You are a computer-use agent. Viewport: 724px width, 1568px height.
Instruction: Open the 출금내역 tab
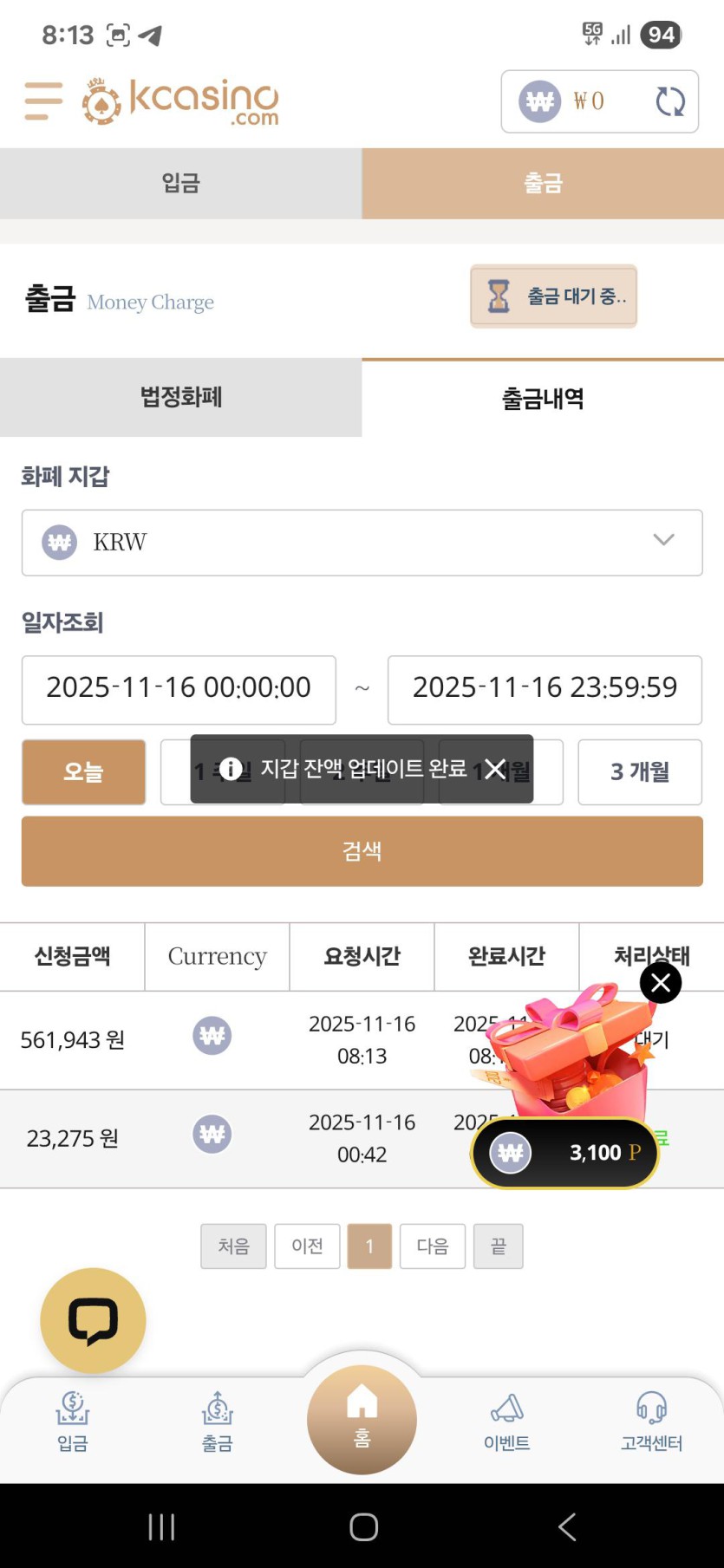click(543, 399)
